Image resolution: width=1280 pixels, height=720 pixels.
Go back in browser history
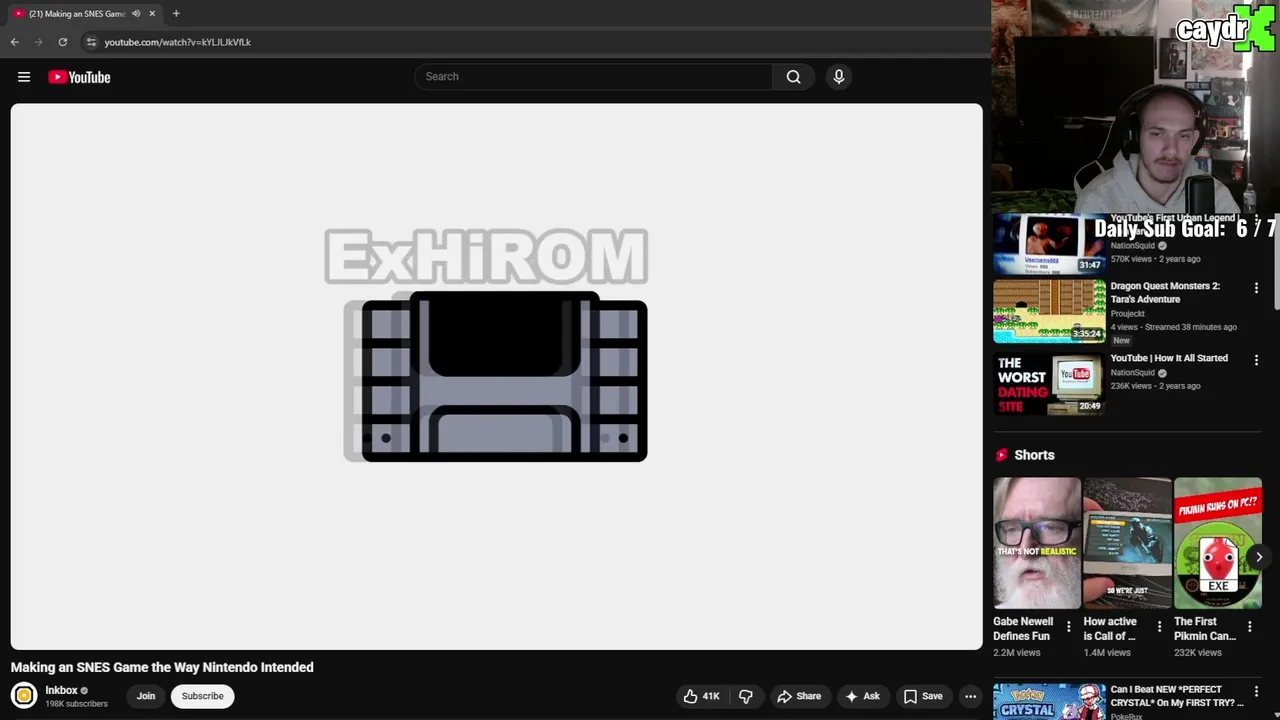[14, 42]
